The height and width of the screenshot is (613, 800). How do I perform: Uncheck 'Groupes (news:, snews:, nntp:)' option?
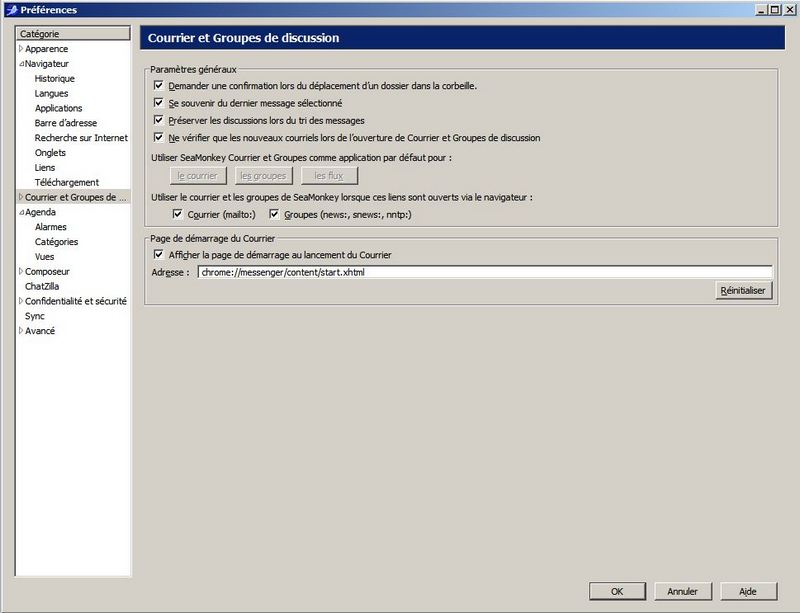point(274,214)
